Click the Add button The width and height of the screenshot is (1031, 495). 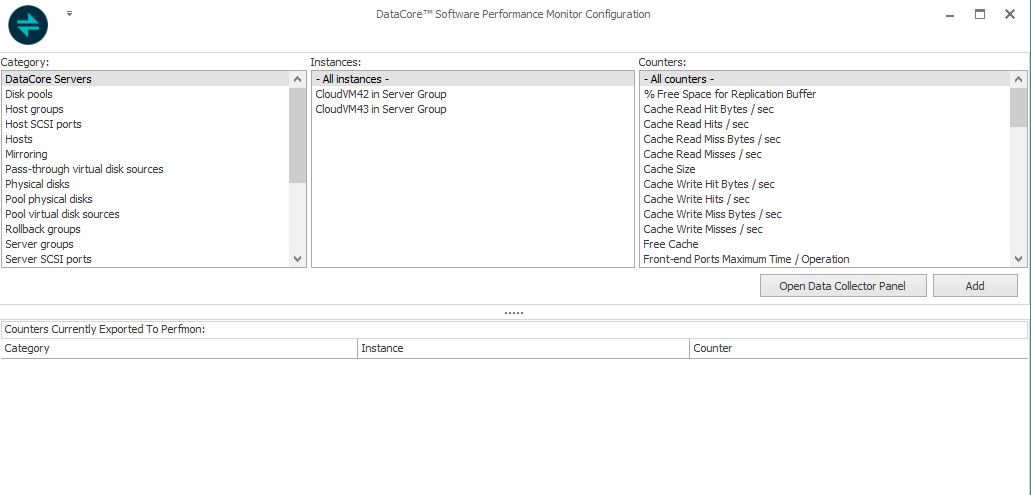[x=974, y=286]
